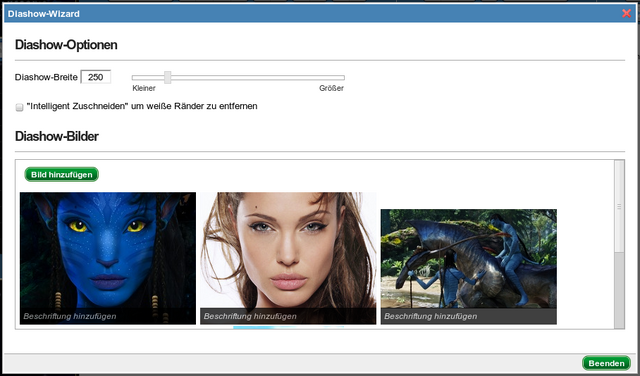Click the Größer label under the slider
Image resolution: width=640 pixels, height=376 pixels.
tap(331, 88)
